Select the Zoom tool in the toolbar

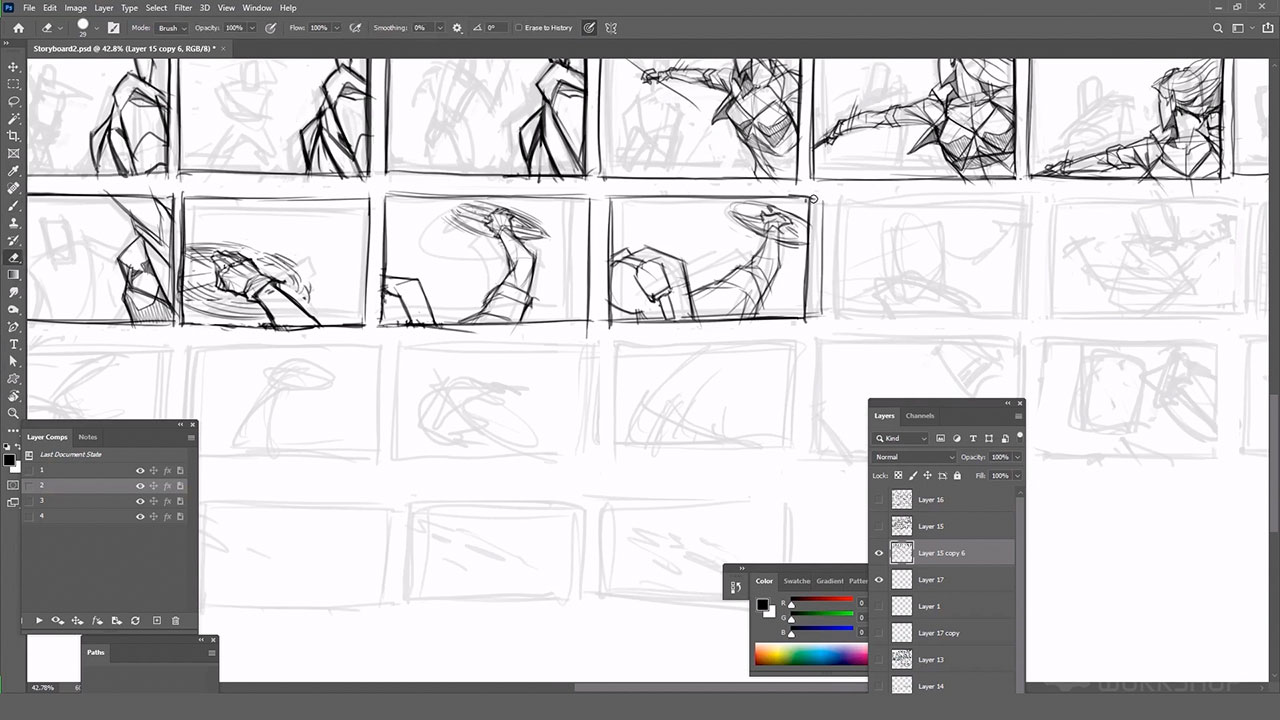(13, 413)
